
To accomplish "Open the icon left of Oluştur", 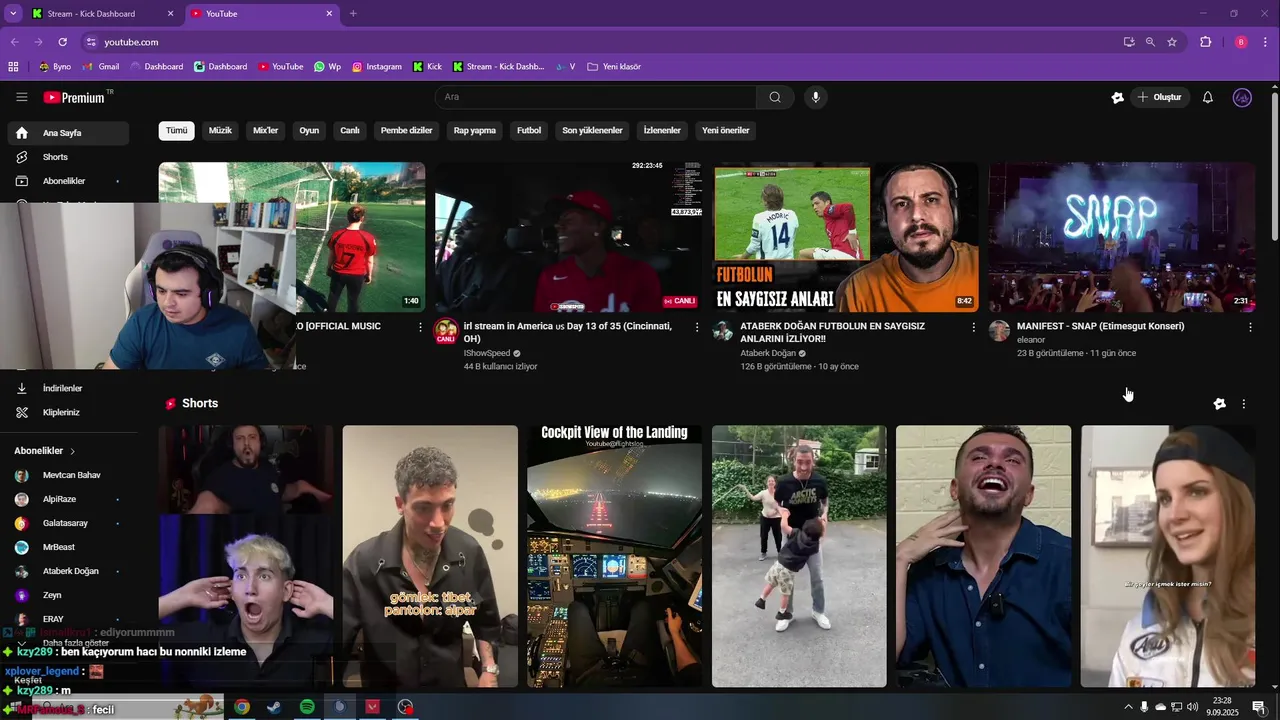I will point(1118,97).
